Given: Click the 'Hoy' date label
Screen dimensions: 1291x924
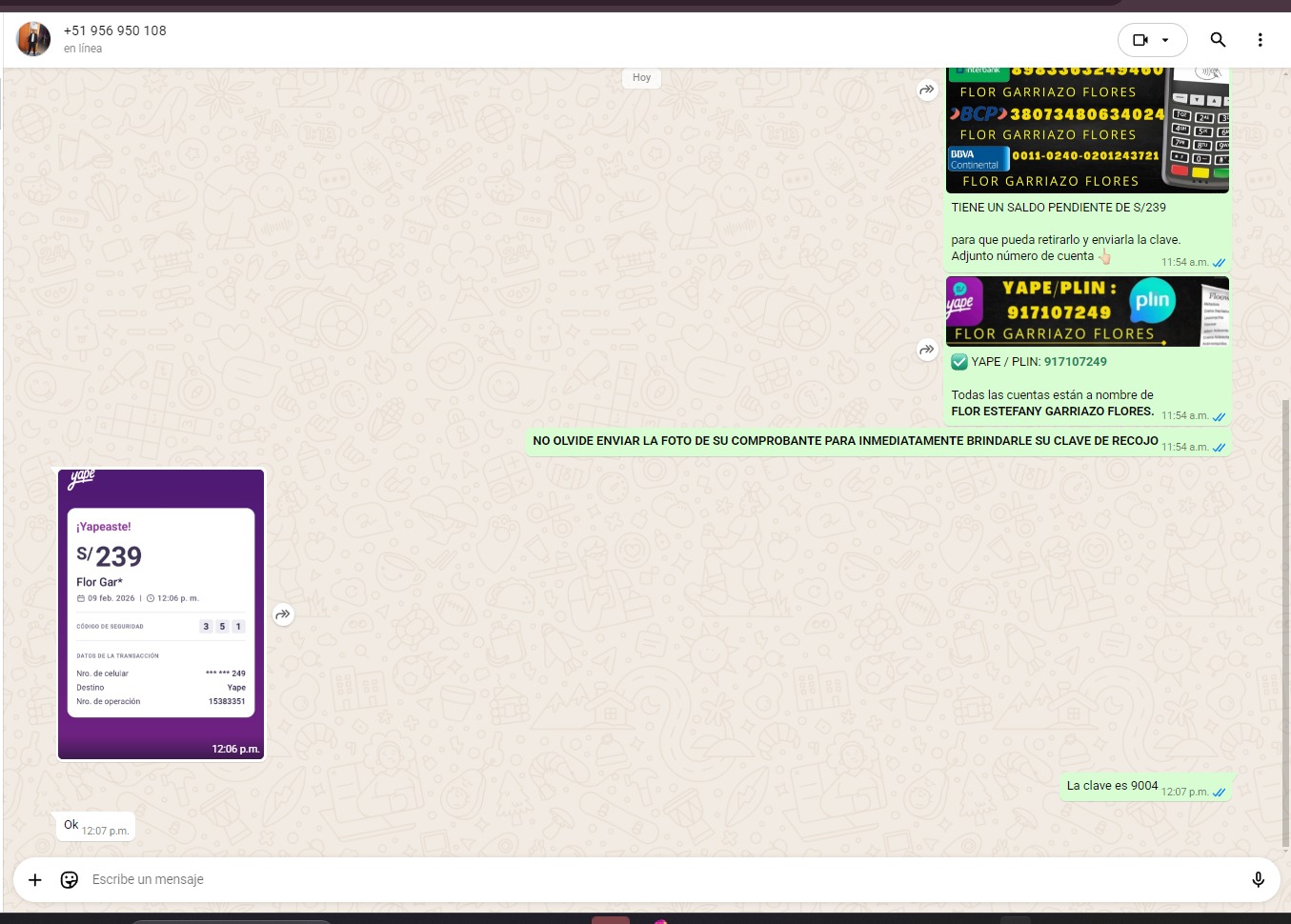Looking at the screenshot, I should [x=641, y=78].
